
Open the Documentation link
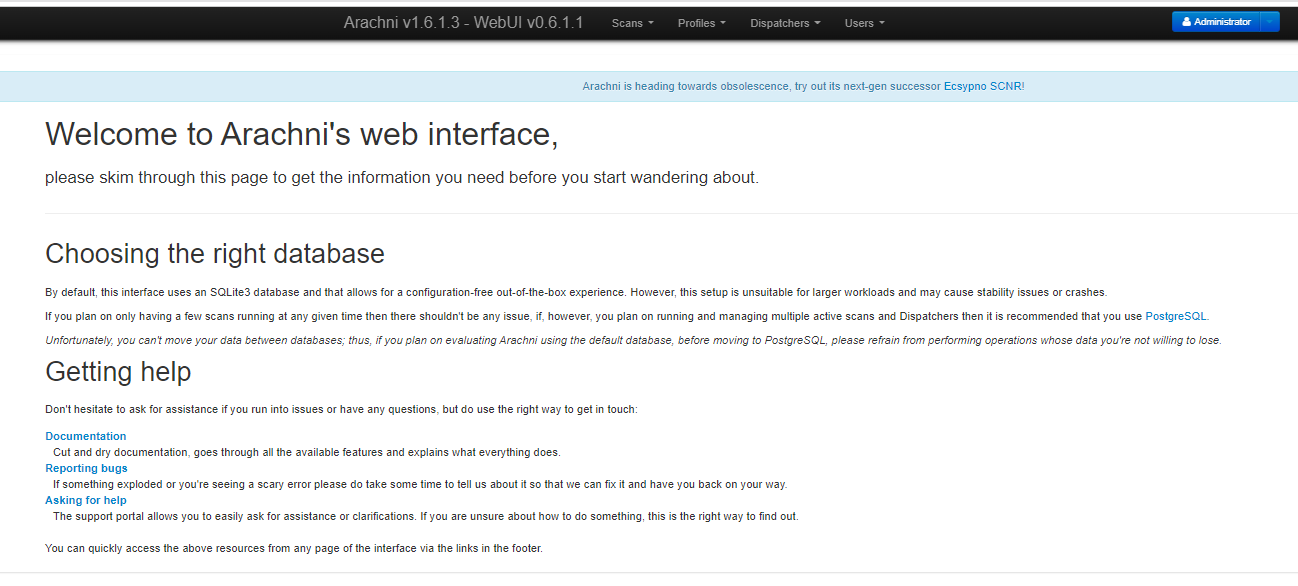point(86,436)
